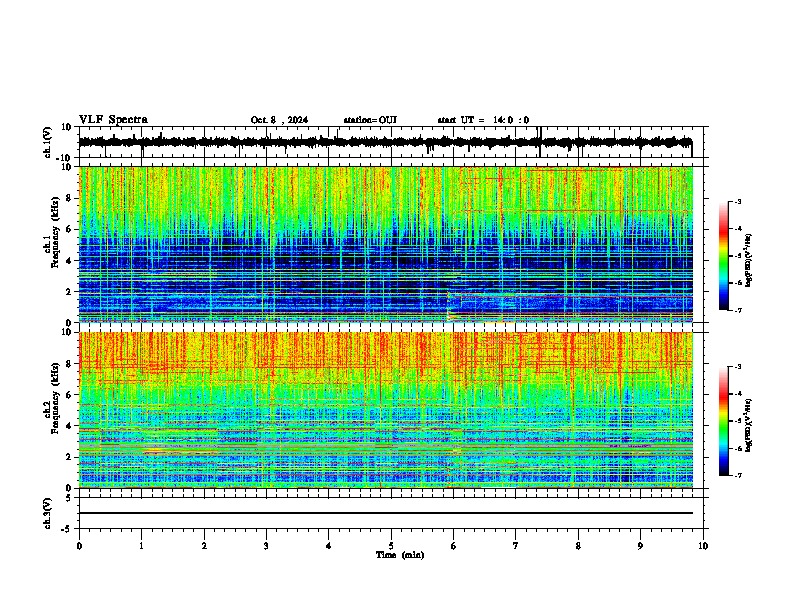Image resolution: width=792 pixels, height=612 pixels.
Task: Click the time axis tick label 10
Action: 703,546
